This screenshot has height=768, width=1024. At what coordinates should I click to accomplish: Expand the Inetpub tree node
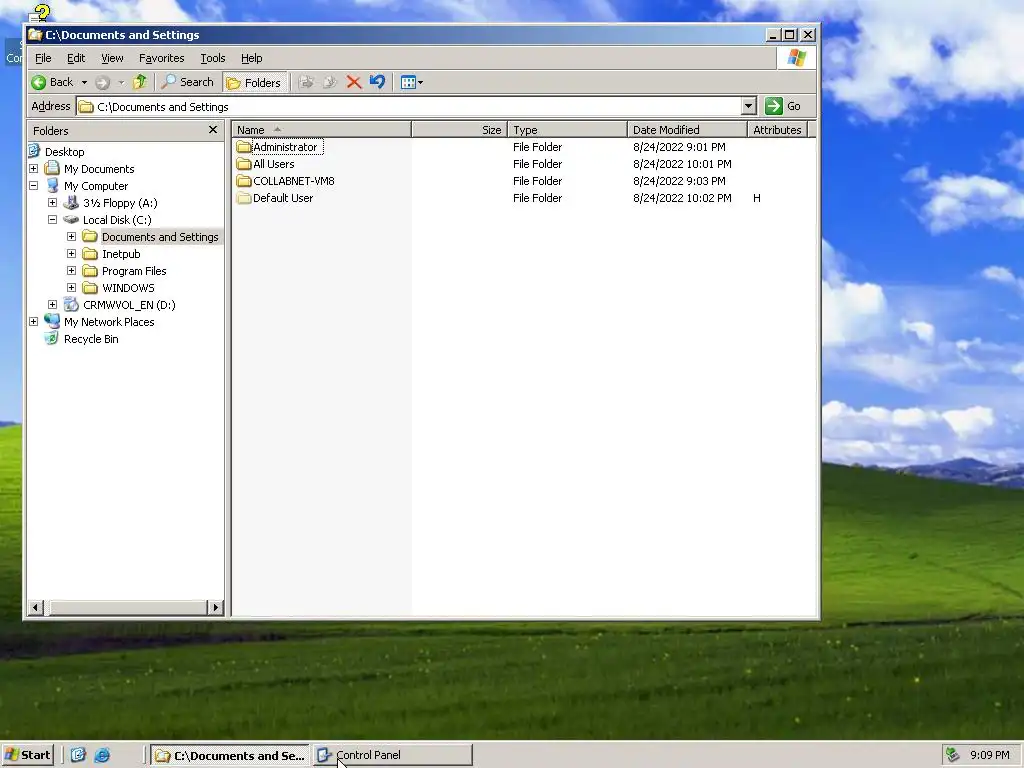pyautogui.click(x=71, y=253)
